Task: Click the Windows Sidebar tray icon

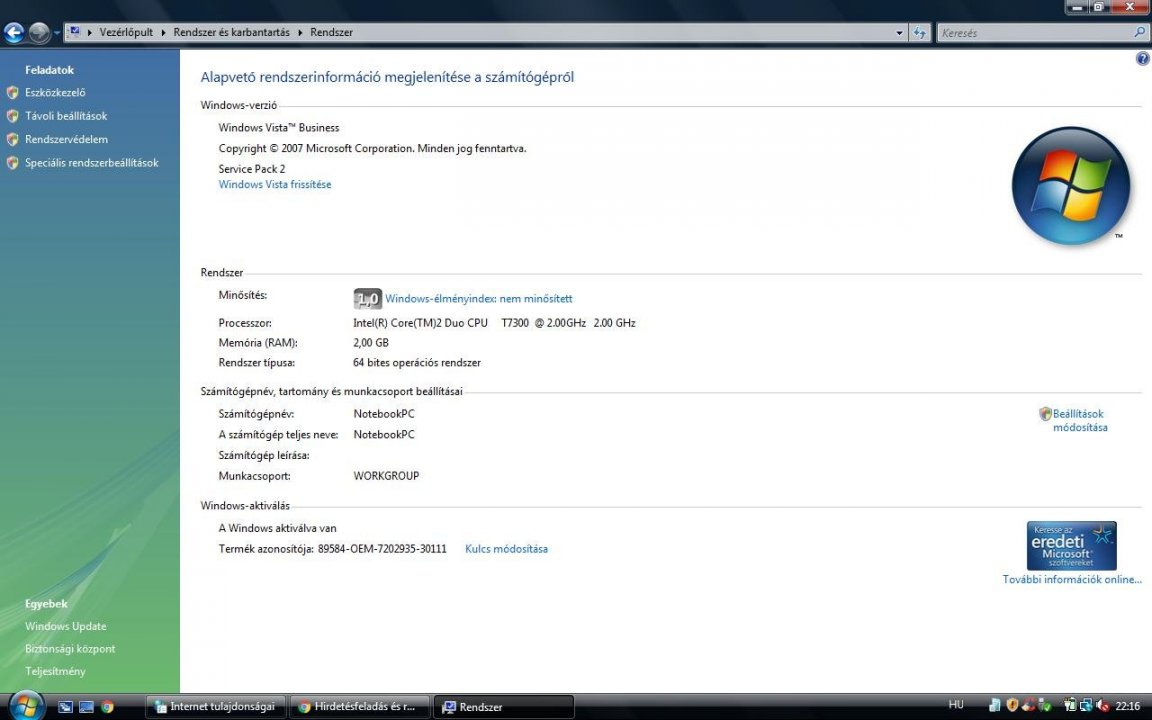Action: coord(995,706)
